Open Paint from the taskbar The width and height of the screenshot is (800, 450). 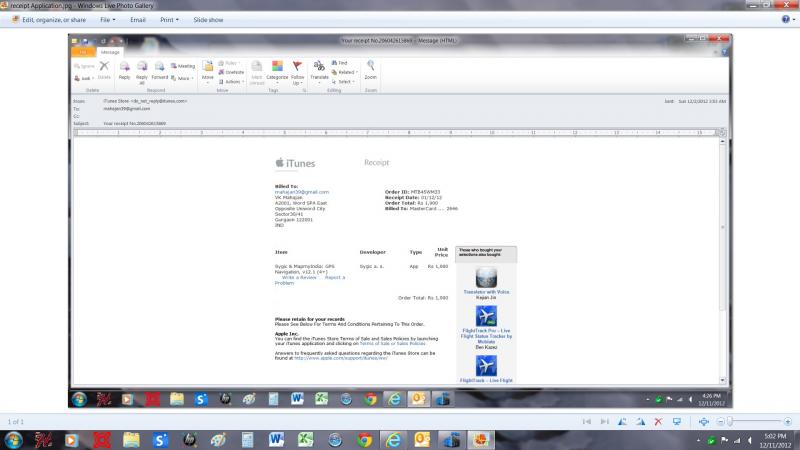(x=218, y=440)
